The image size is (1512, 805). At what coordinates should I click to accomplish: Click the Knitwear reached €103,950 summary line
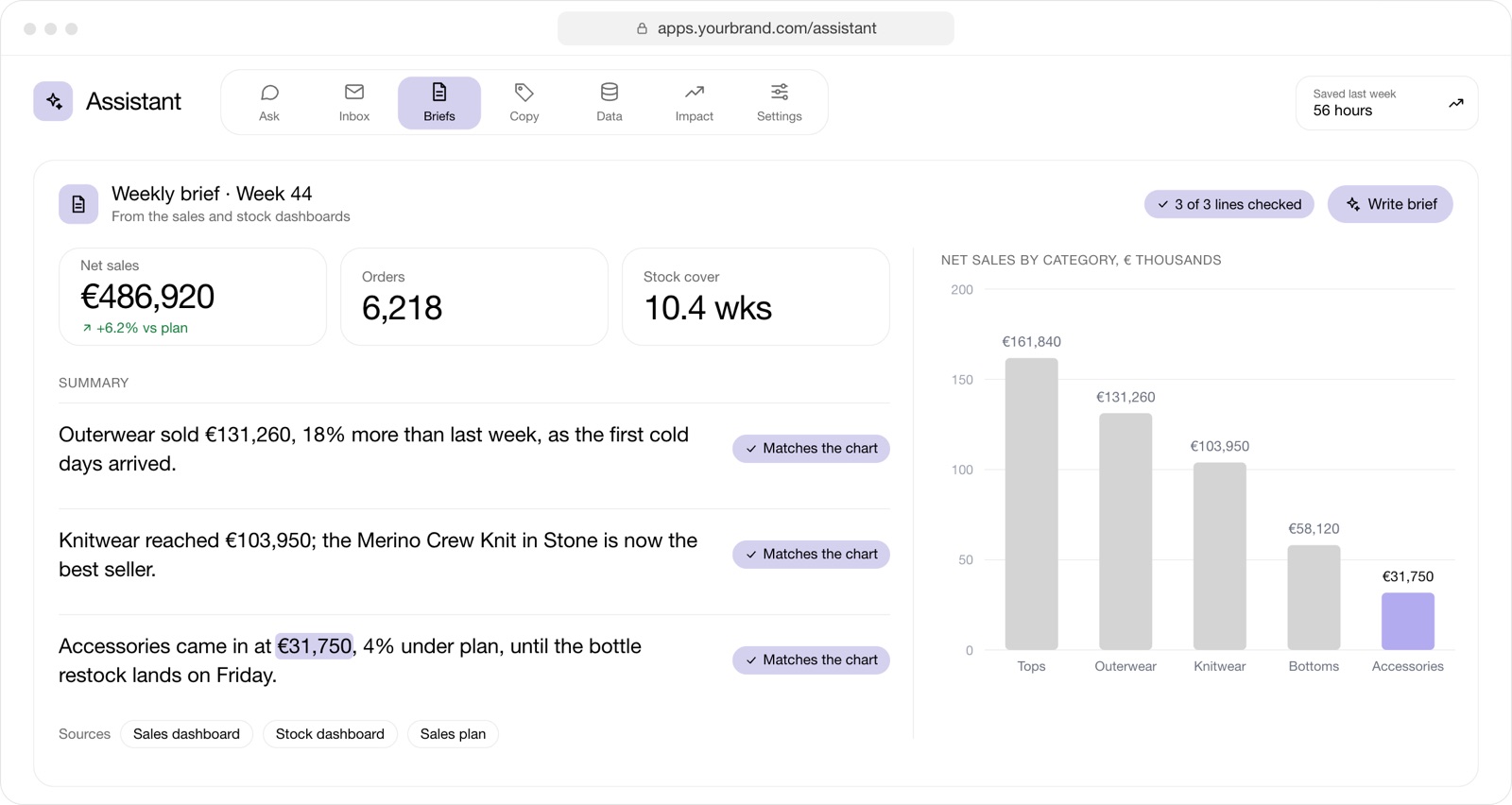point(378,555)
